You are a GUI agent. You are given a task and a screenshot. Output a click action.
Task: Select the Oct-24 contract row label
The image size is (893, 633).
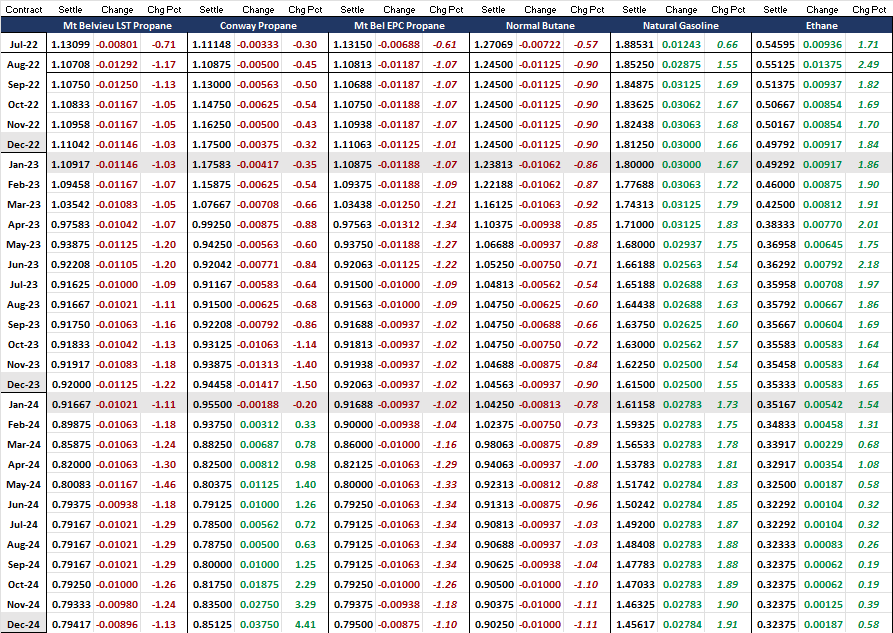(x=23, y=585)
